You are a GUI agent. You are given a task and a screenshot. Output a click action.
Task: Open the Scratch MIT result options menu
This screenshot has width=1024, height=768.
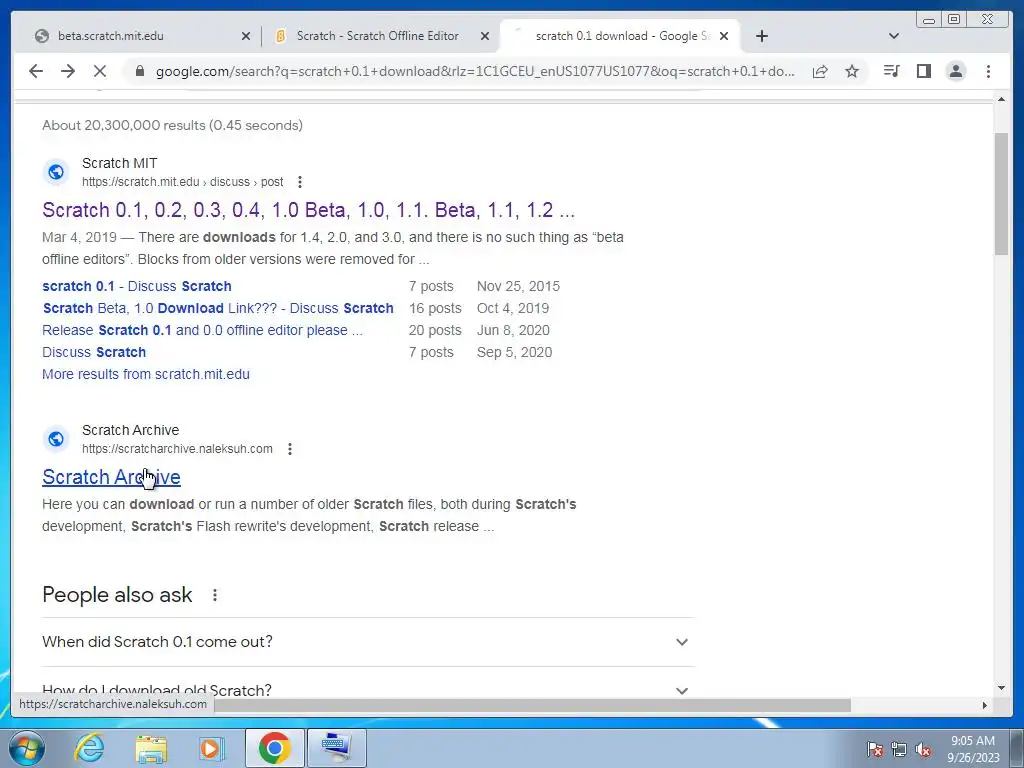[x=300, y=182]
